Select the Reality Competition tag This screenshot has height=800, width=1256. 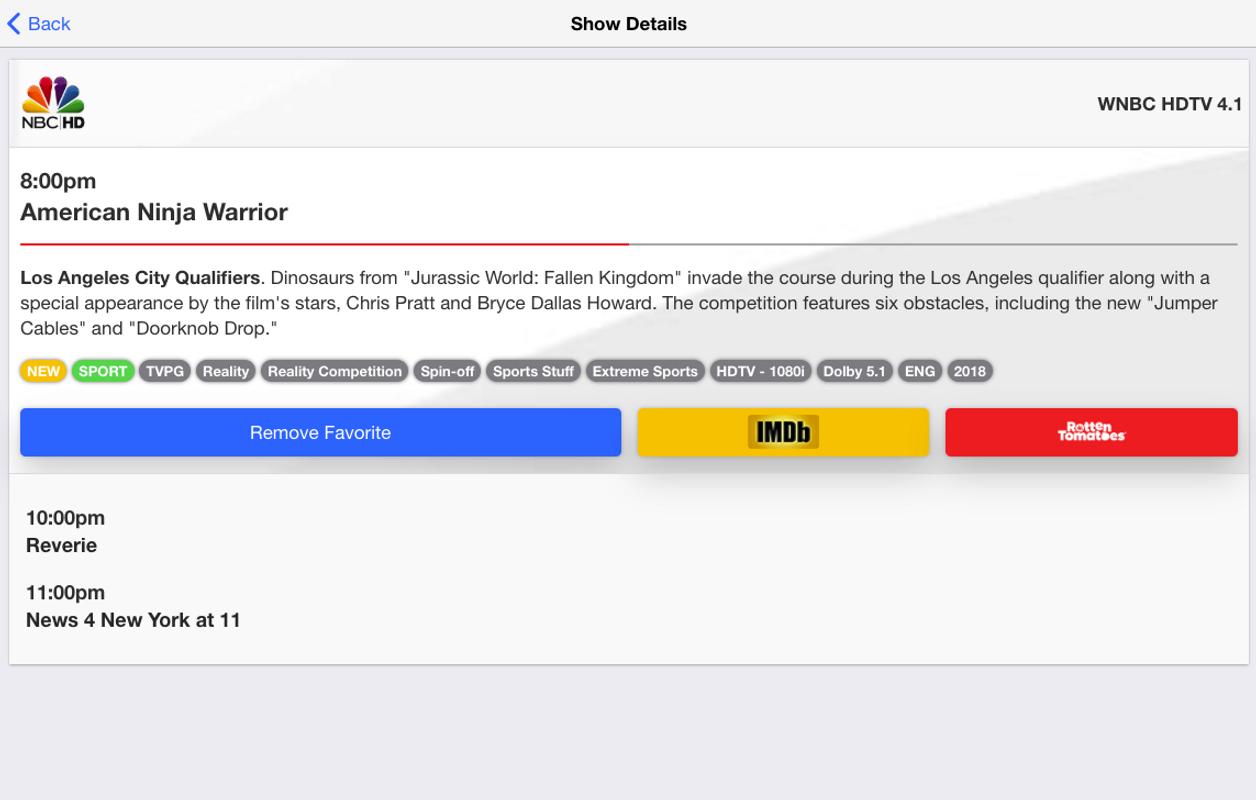[335, 371]
